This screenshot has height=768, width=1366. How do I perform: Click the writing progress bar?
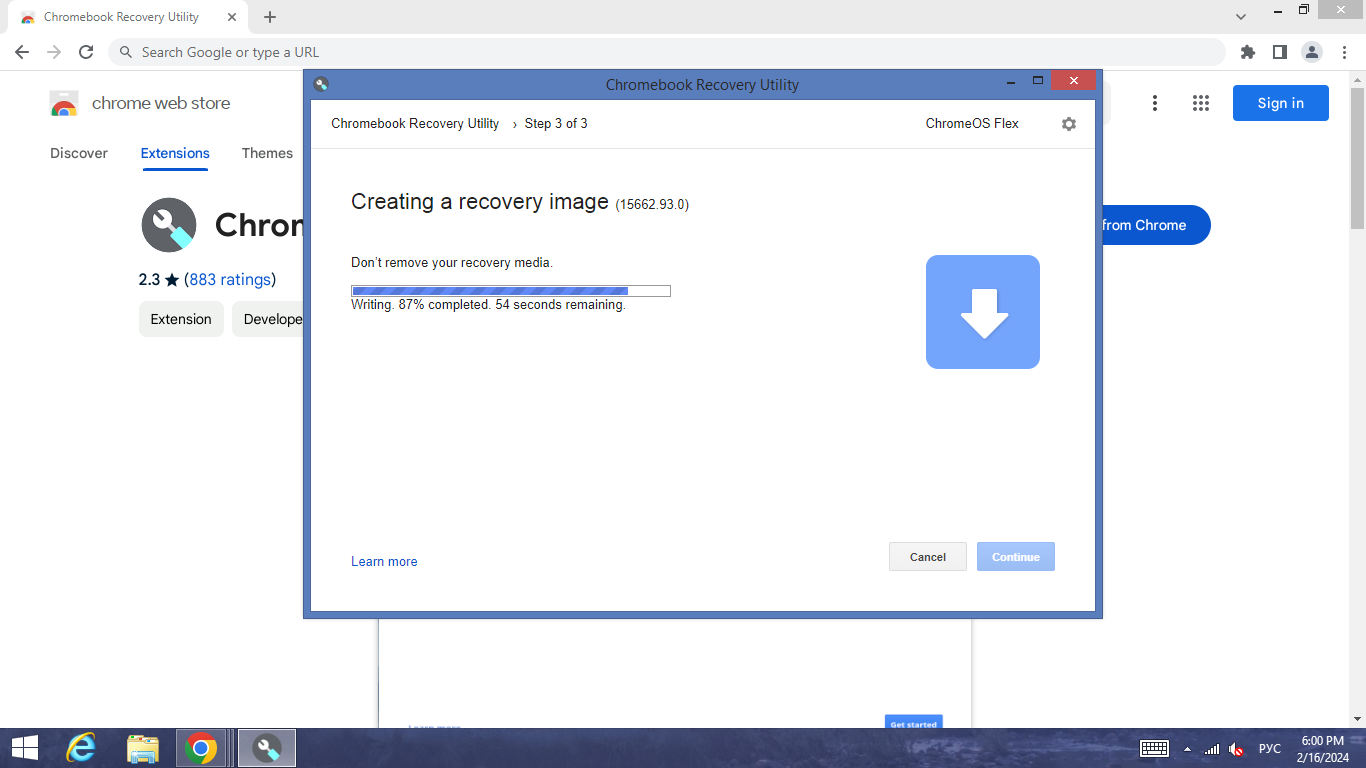coord(511,291)
